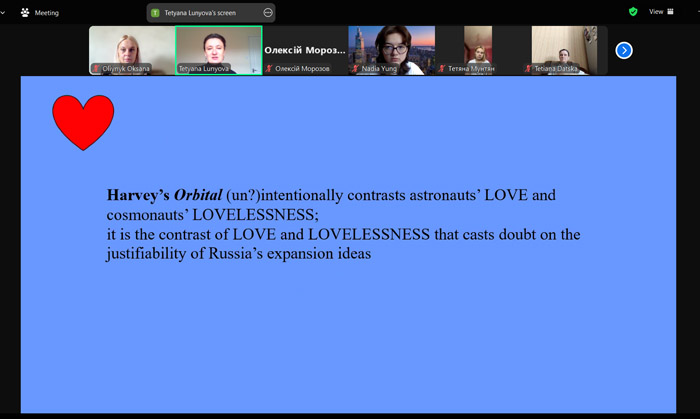Open the View layout menu
Screen dimensions: 700x419
tap(662, 12)
